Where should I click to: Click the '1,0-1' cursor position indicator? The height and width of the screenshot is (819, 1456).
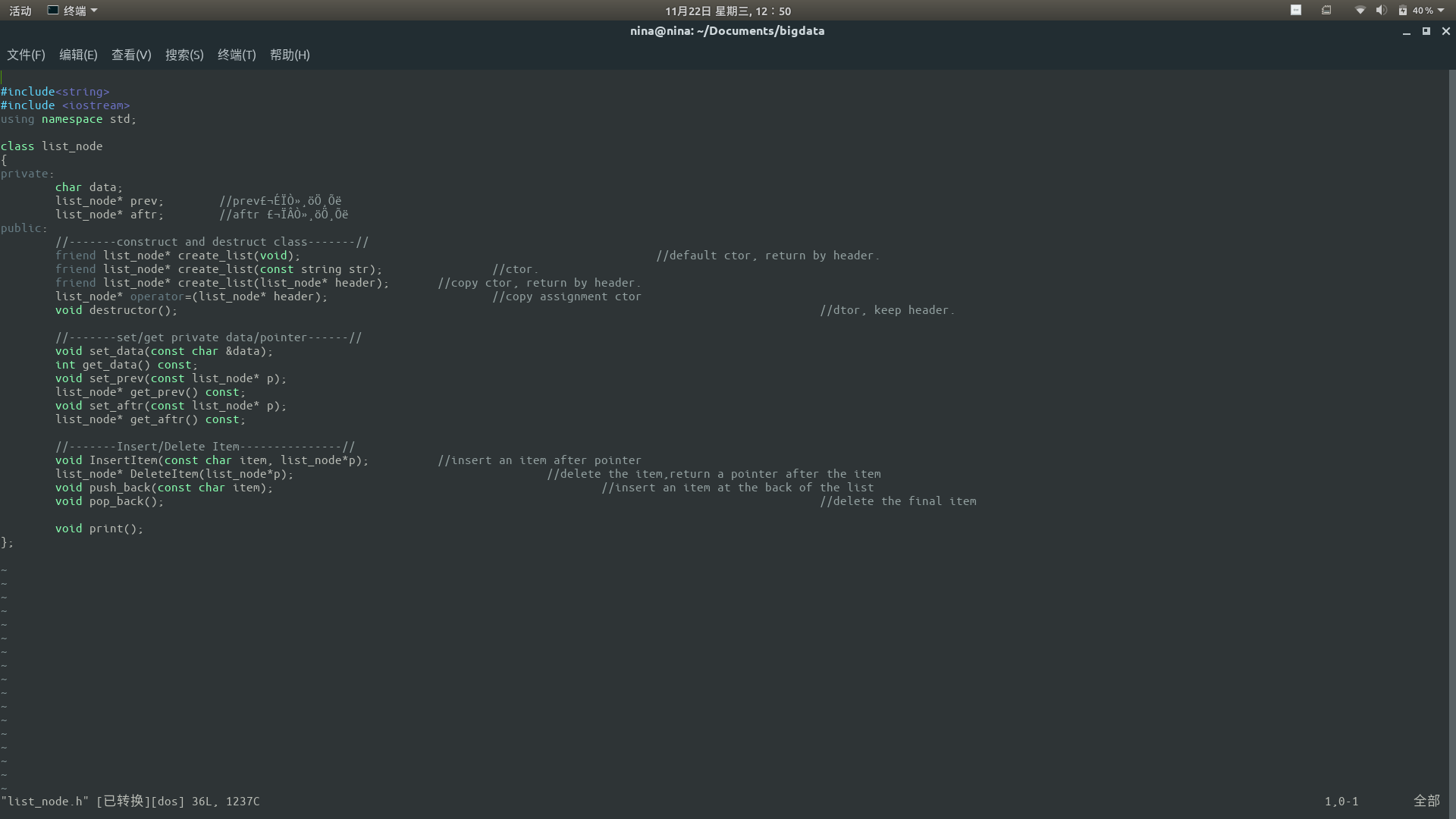[1341, 802]
